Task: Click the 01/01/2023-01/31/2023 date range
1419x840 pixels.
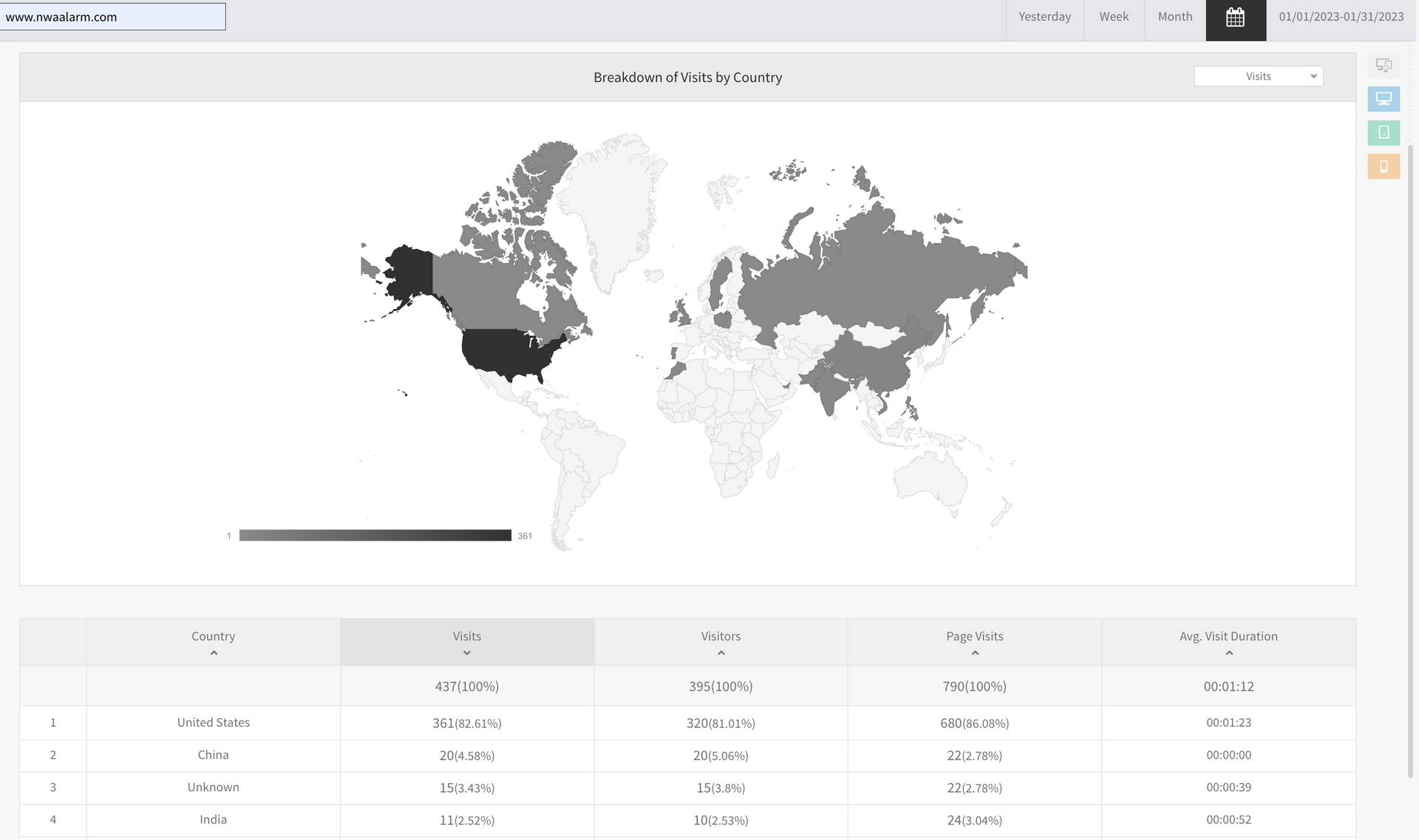Action: tap(1341, 17)
